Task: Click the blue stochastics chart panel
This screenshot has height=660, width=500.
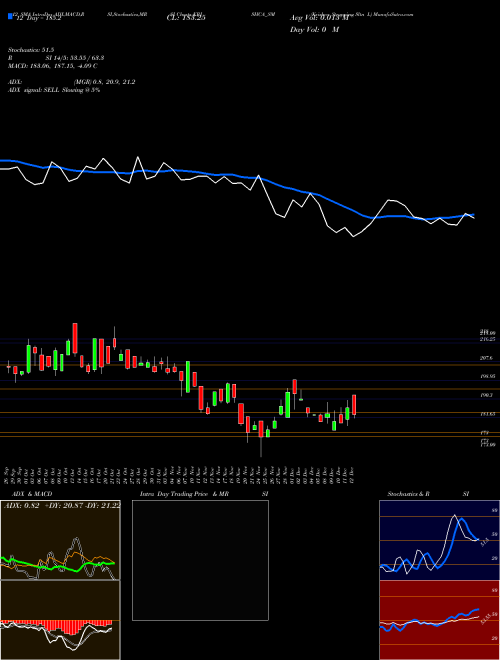Action: (439, 540)
